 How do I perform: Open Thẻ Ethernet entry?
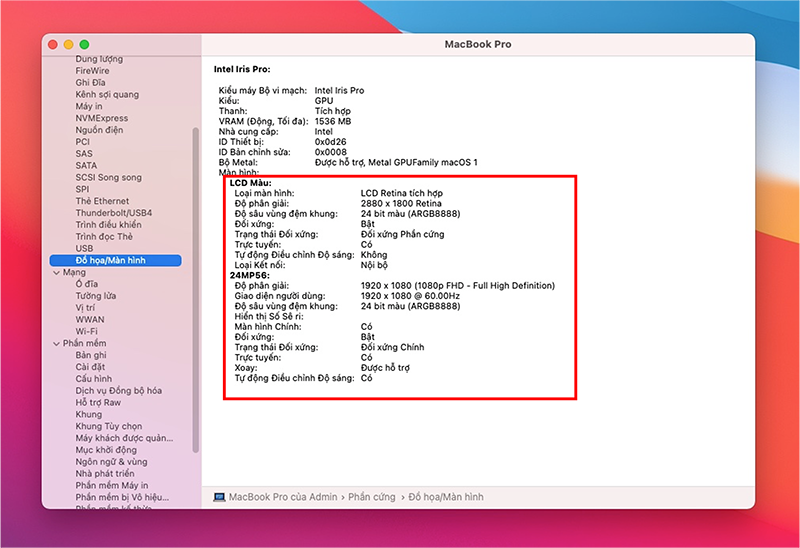102,201
